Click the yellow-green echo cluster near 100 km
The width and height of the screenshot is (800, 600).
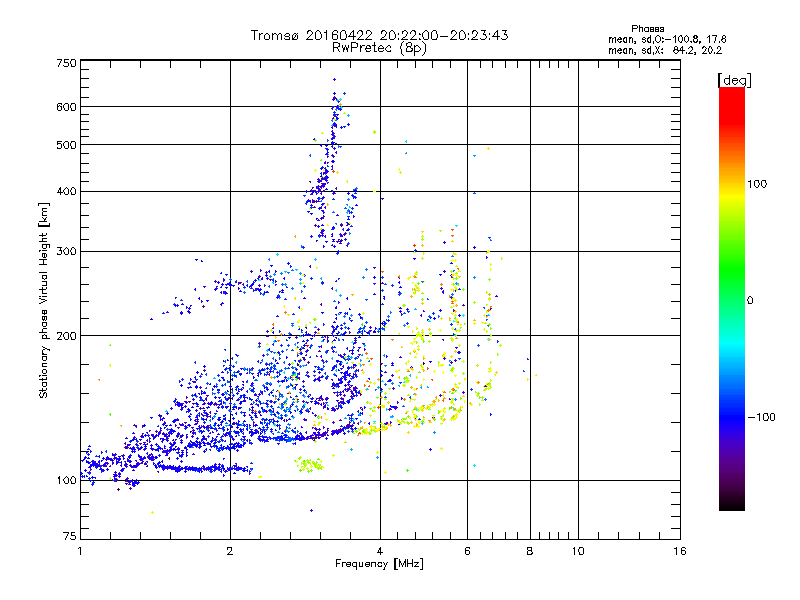tap(309, 465)
